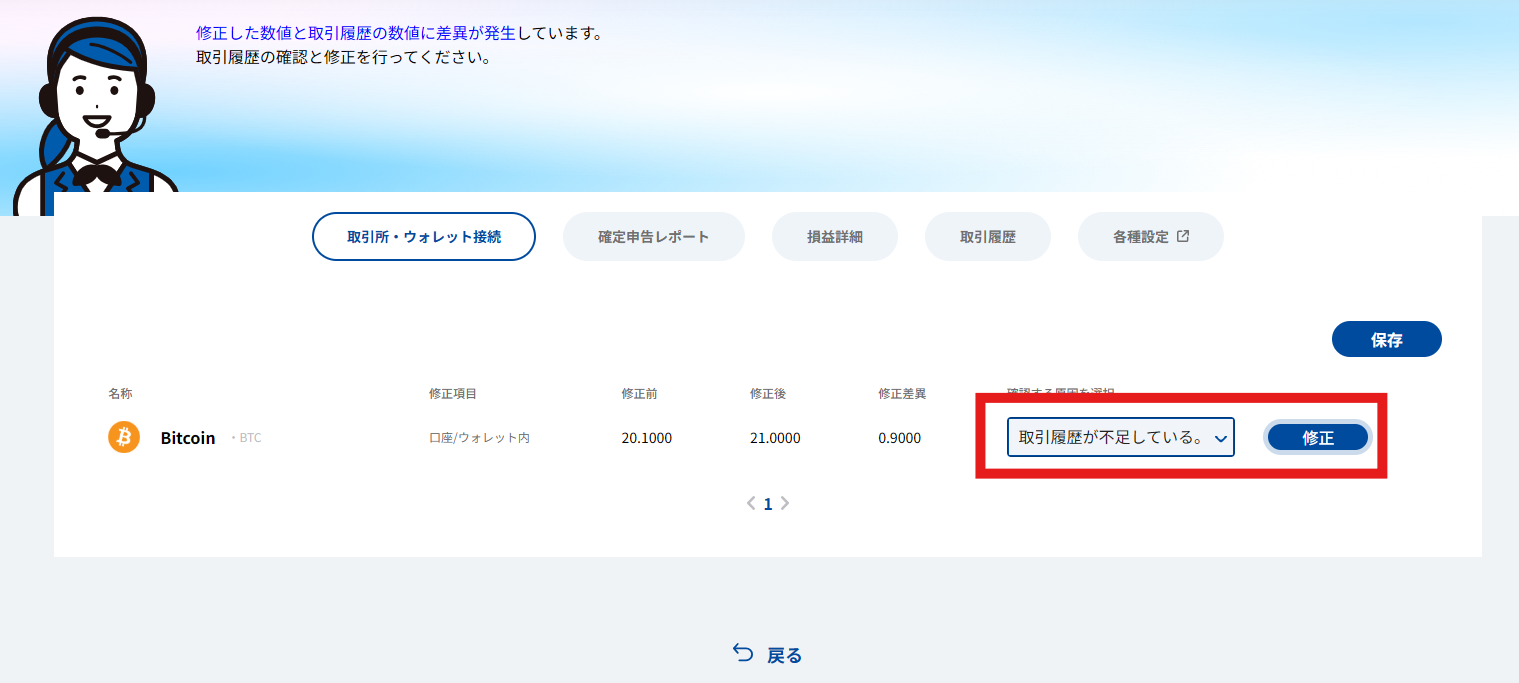The image size is (1519, 683).
Task: Click the 修正後 column header
Action: pyautogui.click(x=768, y=394)
